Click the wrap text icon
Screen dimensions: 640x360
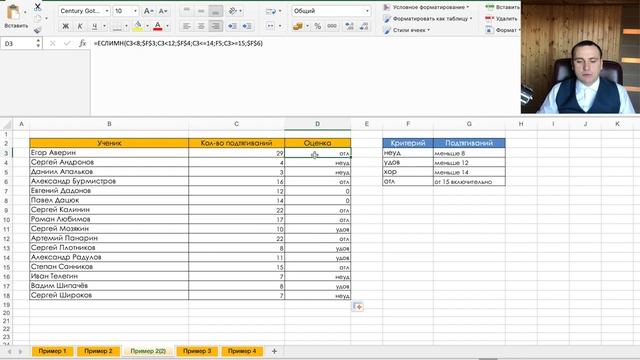click(271, 11)
